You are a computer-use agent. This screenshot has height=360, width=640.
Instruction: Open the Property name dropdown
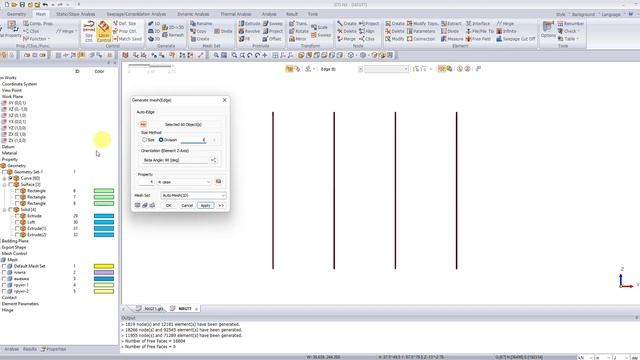coord(184,182)
